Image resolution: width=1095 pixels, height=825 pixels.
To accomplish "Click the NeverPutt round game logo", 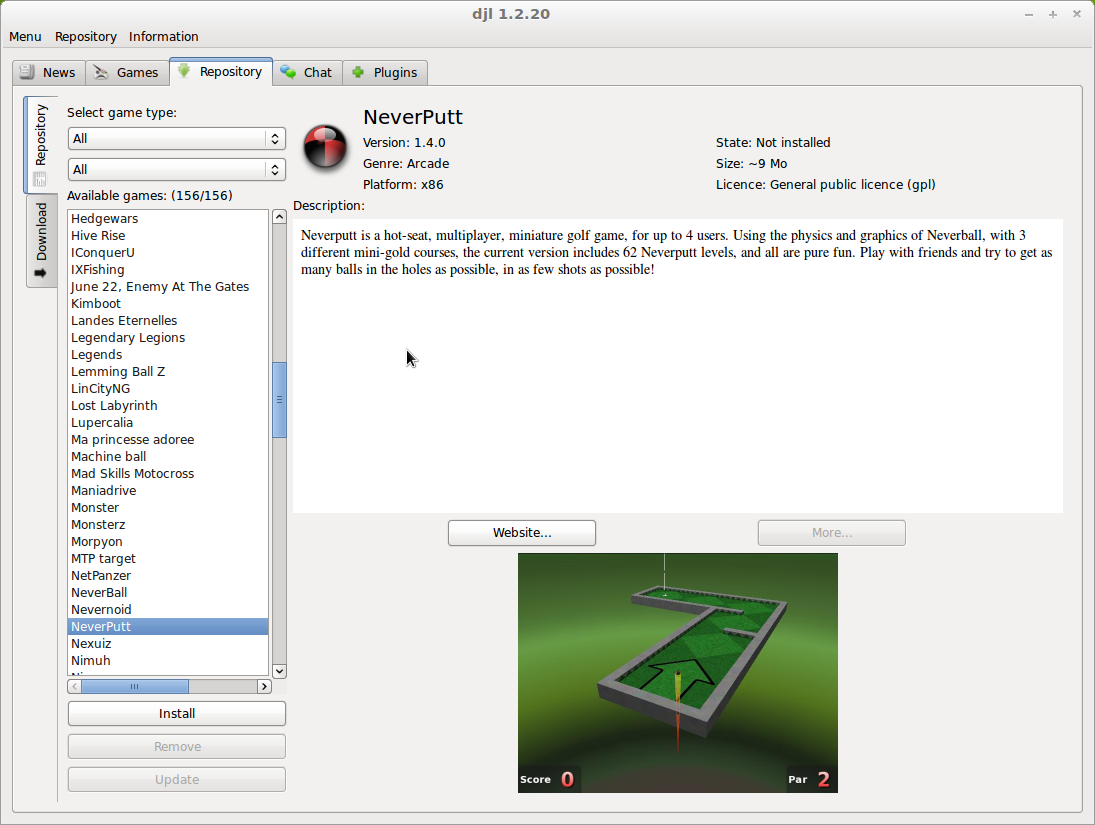I will (324, 147).
